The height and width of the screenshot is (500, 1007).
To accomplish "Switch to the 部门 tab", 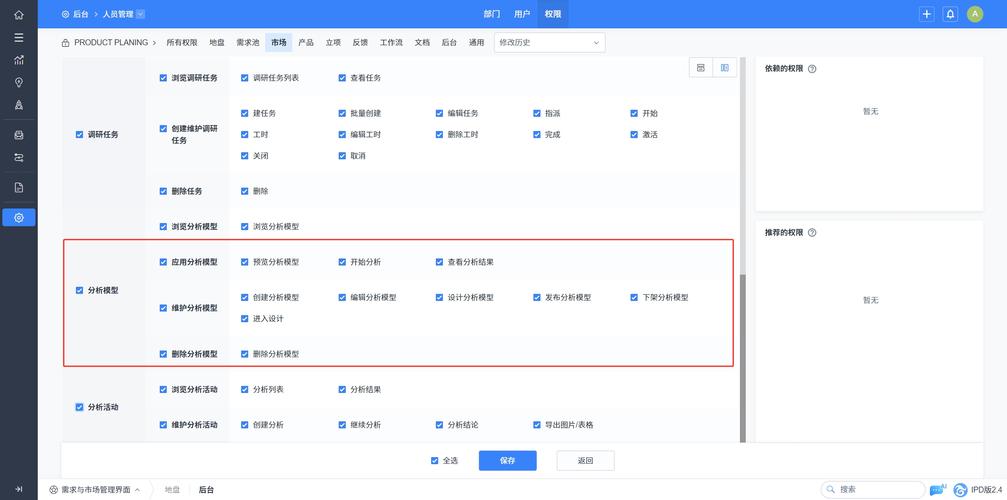I will pyautogui.click(x=492, y=14).
